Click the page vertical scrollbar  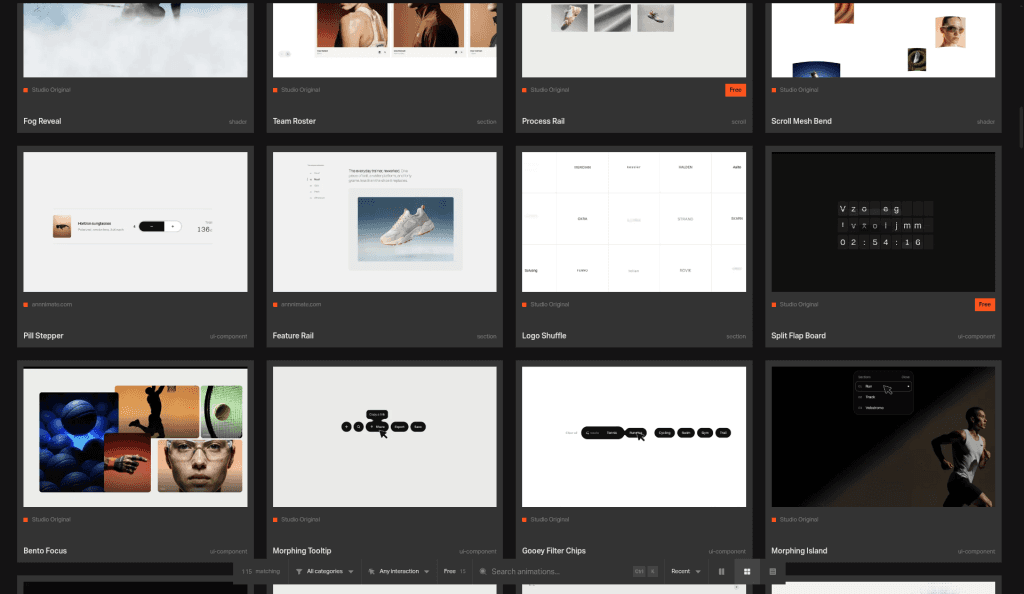pos(1021,128)
